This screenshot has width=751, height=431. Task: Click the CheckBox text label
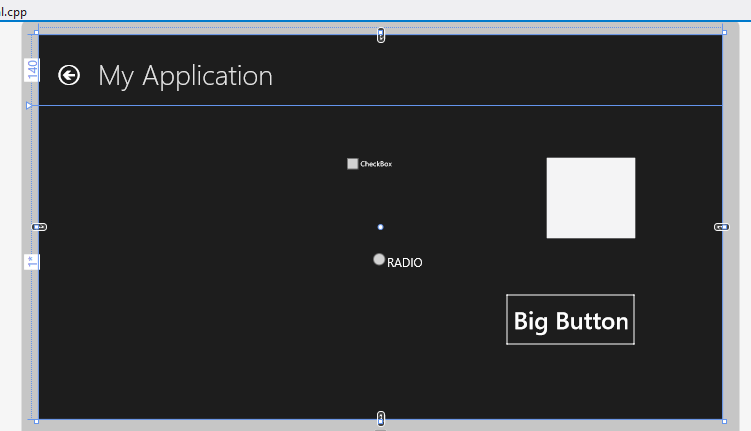(x=376, y=164)
